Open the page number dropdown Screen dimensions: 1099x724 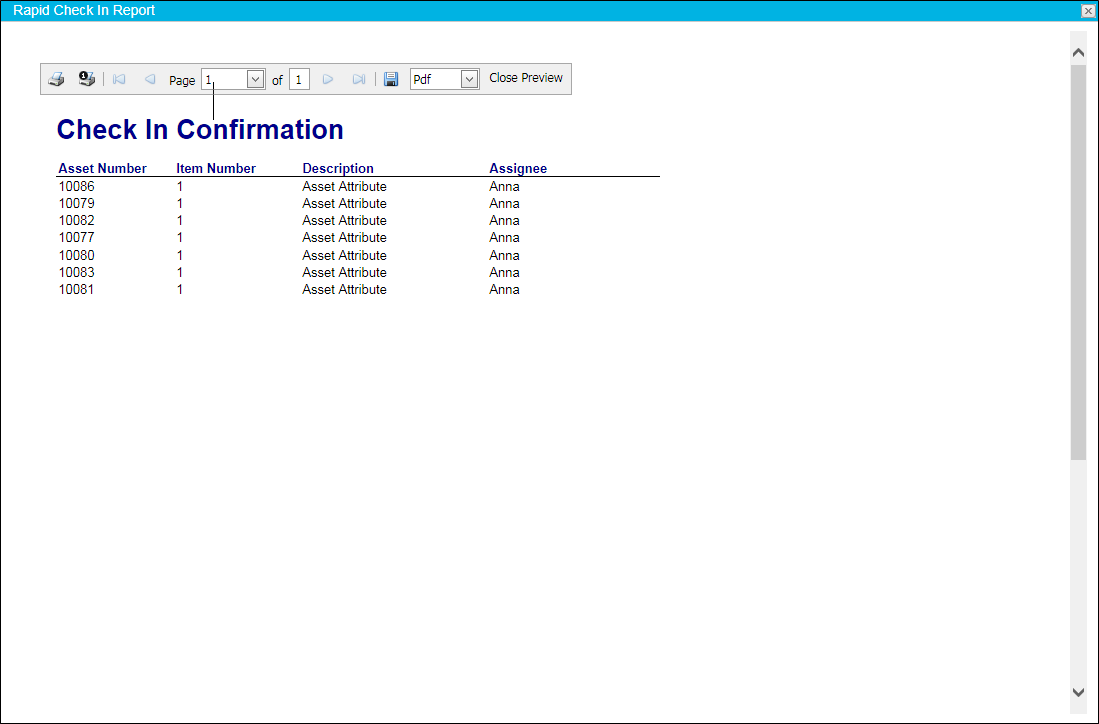point(256,80)
